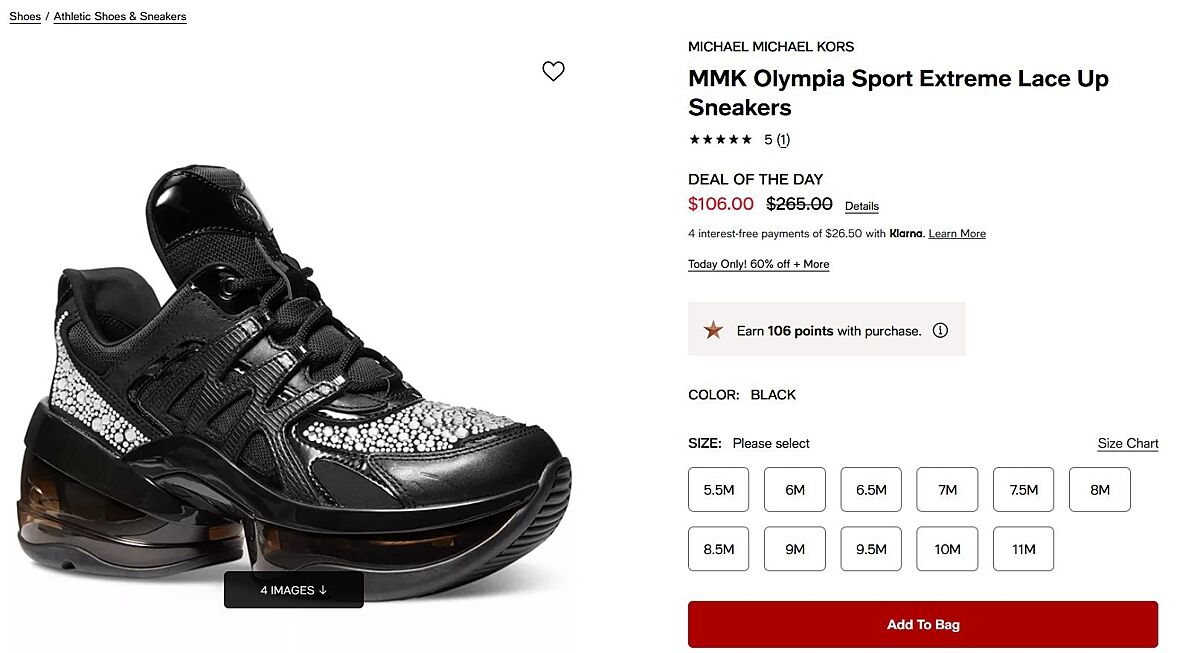Pick size 9.5M
Image resolution: width=1200 pixels, height=653 pixels.
pyautogui.click(x=871, y=549)
